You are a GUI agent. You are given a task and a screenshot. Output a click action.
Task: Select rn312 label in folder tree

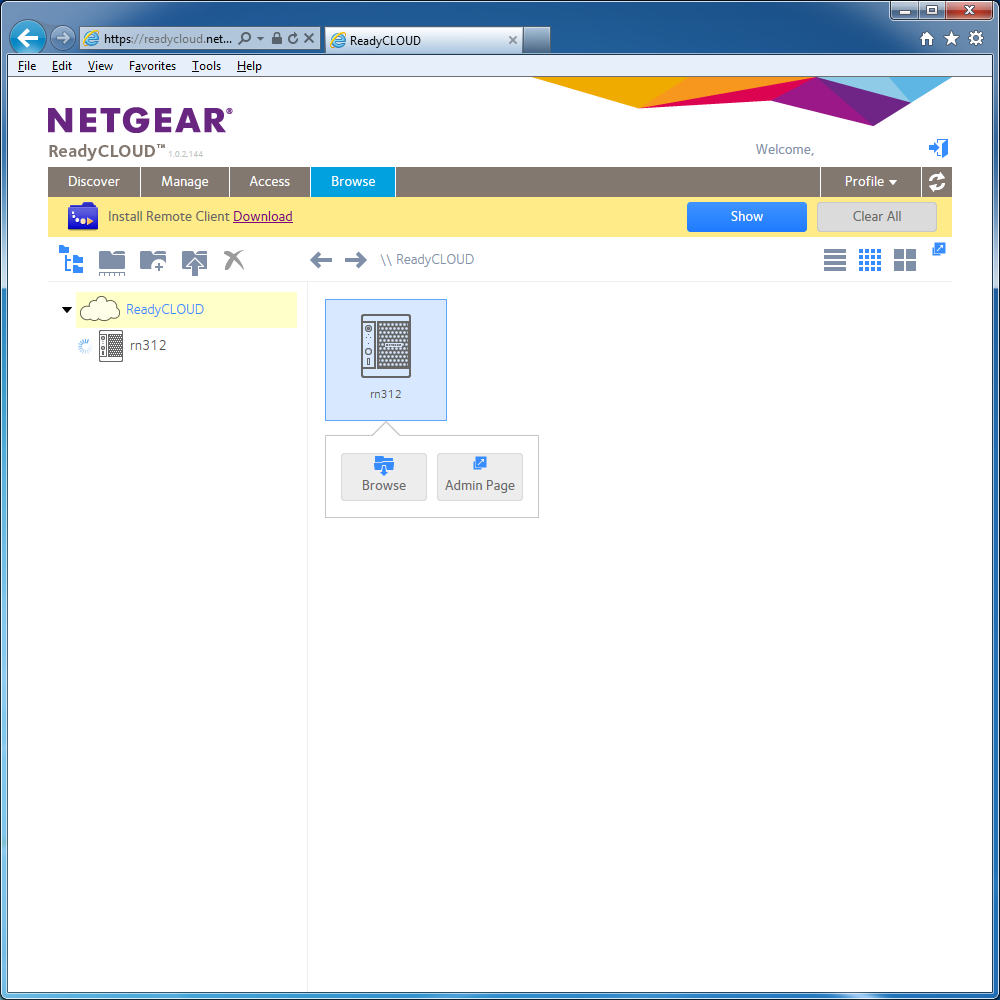[148, 346]
